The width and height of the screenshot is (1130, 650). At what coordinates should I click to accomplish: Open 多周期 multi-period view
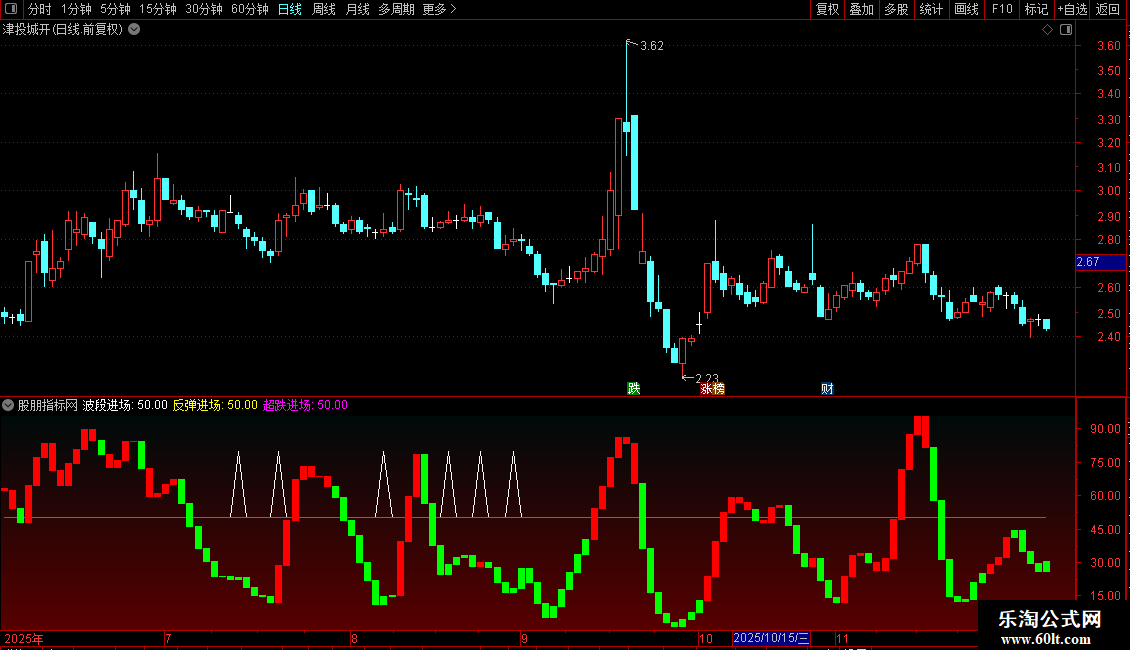click(396, 9)
